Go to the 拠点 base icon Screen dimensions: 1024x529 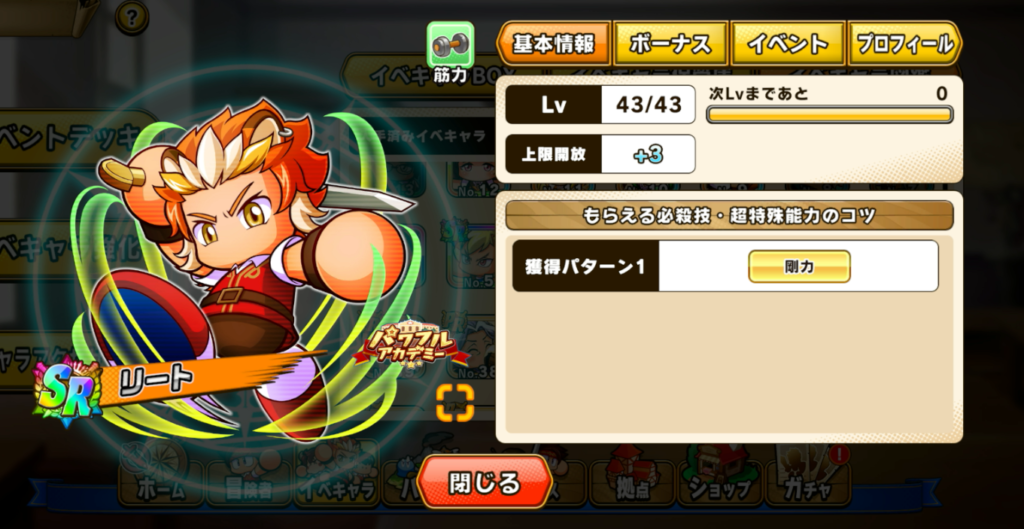tap(632, 475)
